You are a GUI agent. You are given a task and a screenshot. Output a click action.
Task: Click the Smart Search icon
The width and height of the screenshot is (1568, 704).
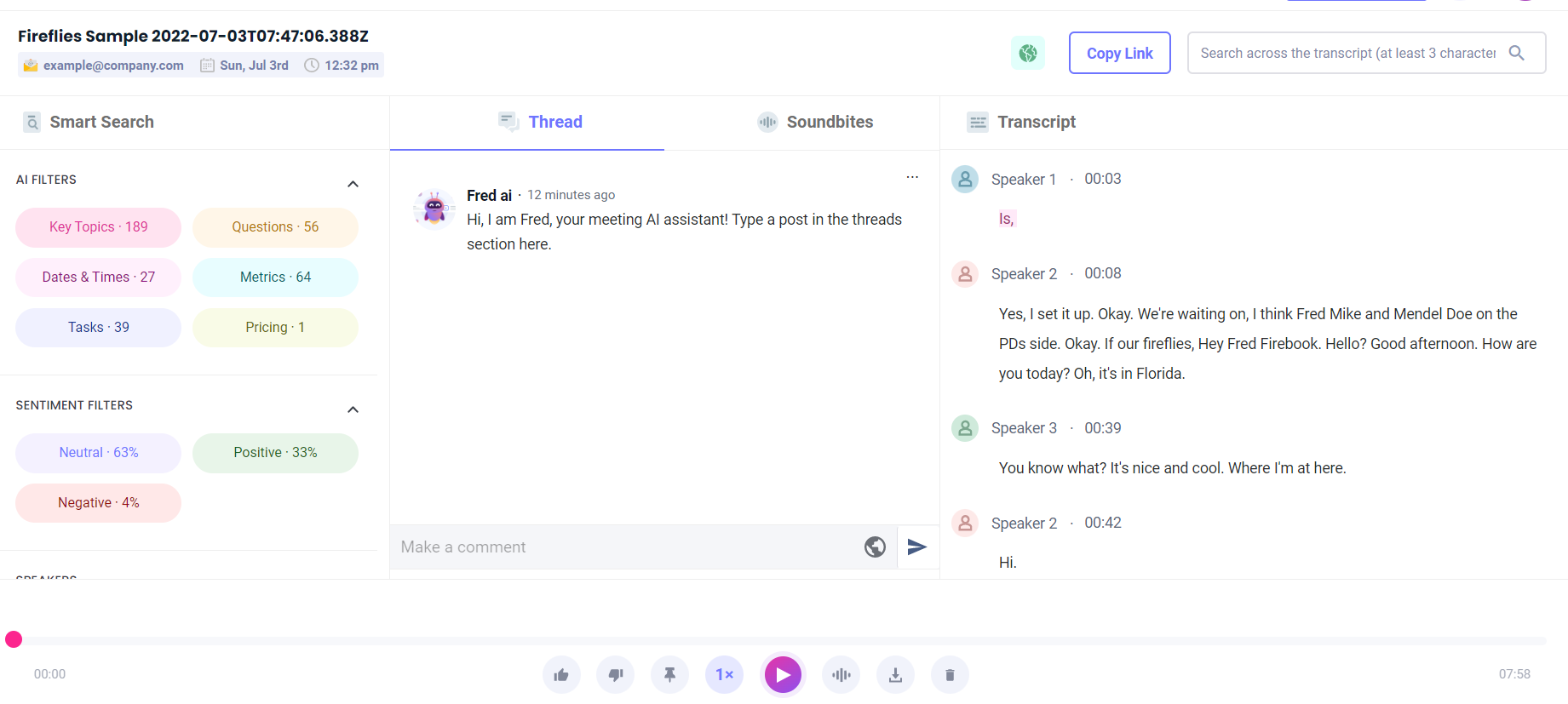click(x=32, y=123)
